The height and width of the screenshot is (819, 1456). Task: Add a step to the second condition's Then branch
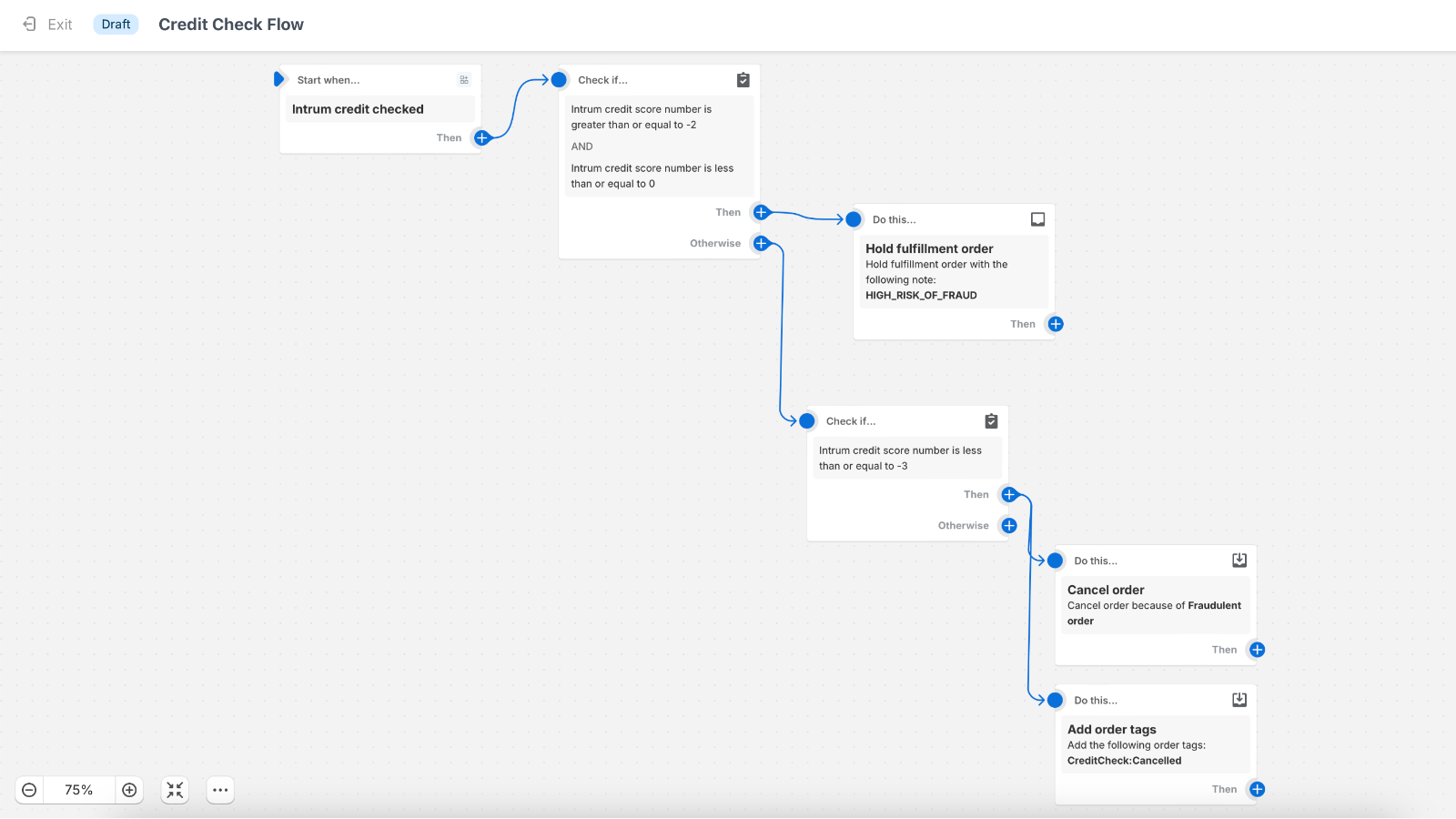pyautogui.click(x=1008, y=494)
